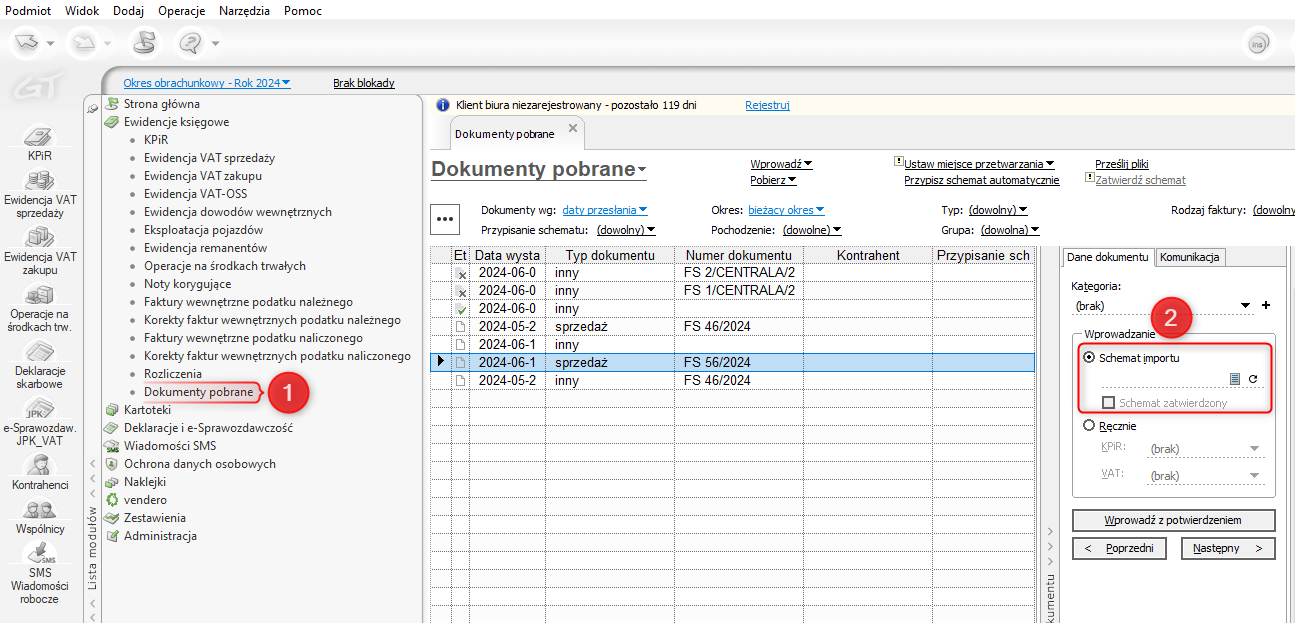Select the Schemat importu radio button
Viewport: 1295px width, 623px height.
coord(1090,357)
